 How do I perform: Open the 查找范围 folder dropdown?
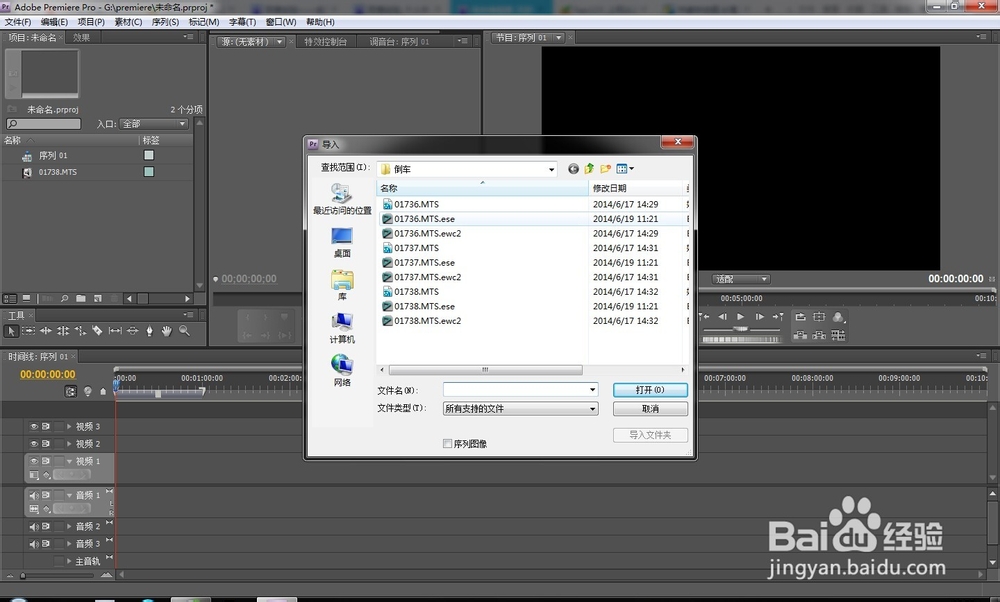point(552,169)
